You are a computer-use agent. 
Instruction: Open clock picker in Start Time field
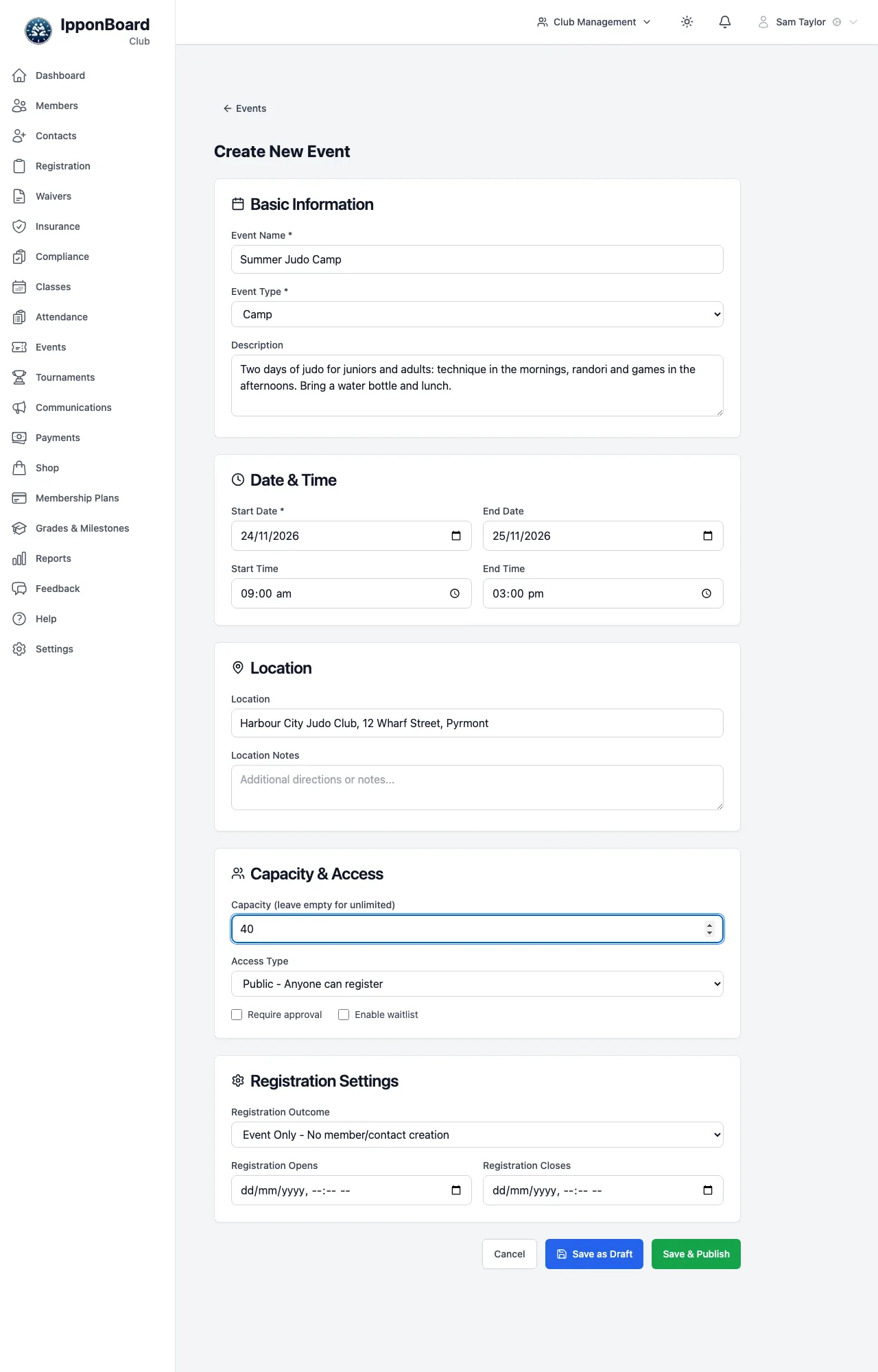point(455,593)
